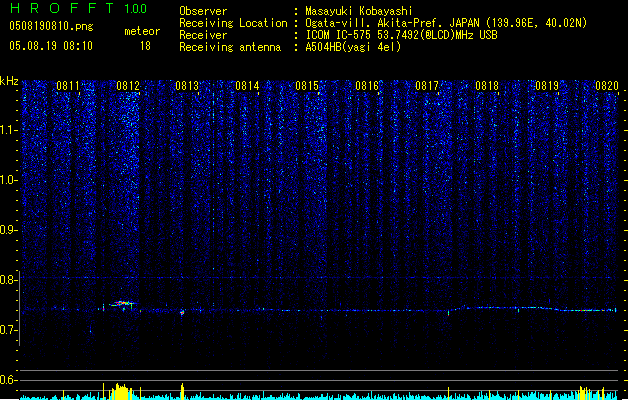This screenshot has height=400, width=629.
Task: Click the ICOM IC-575 53.7492 MHz USB text
Action: coord(401,35)
